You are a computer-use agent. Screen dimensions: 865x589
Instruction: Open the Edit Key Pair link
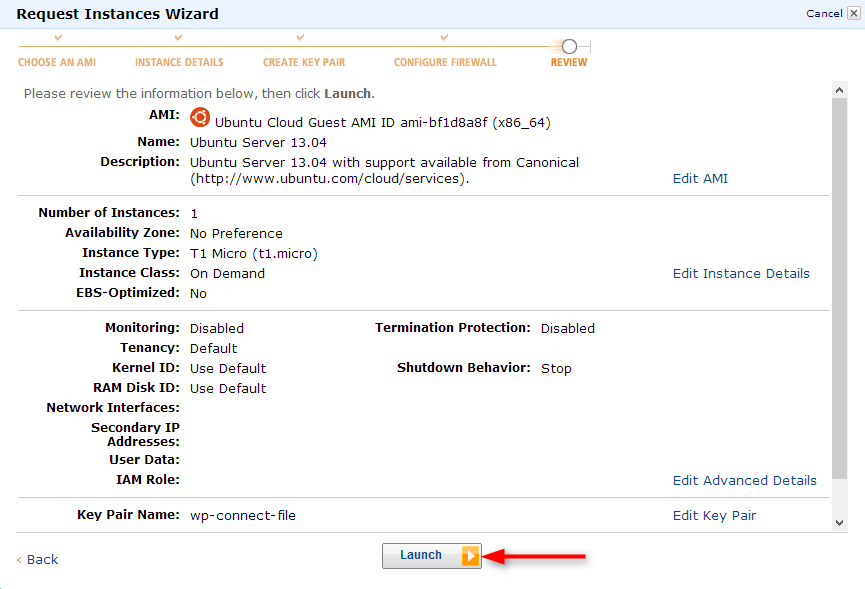714,516
